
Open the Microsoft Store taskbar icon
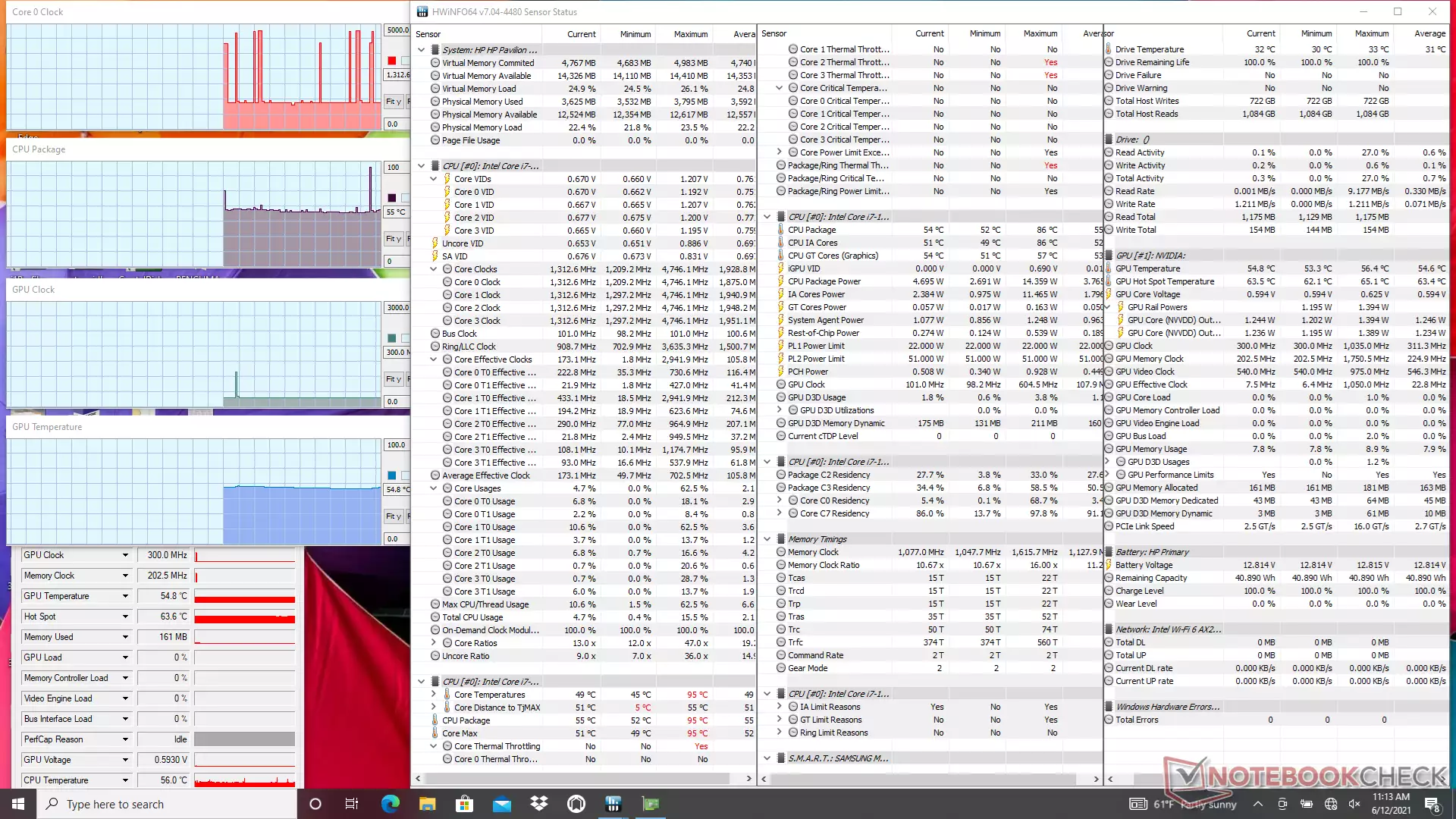point(464,804)
